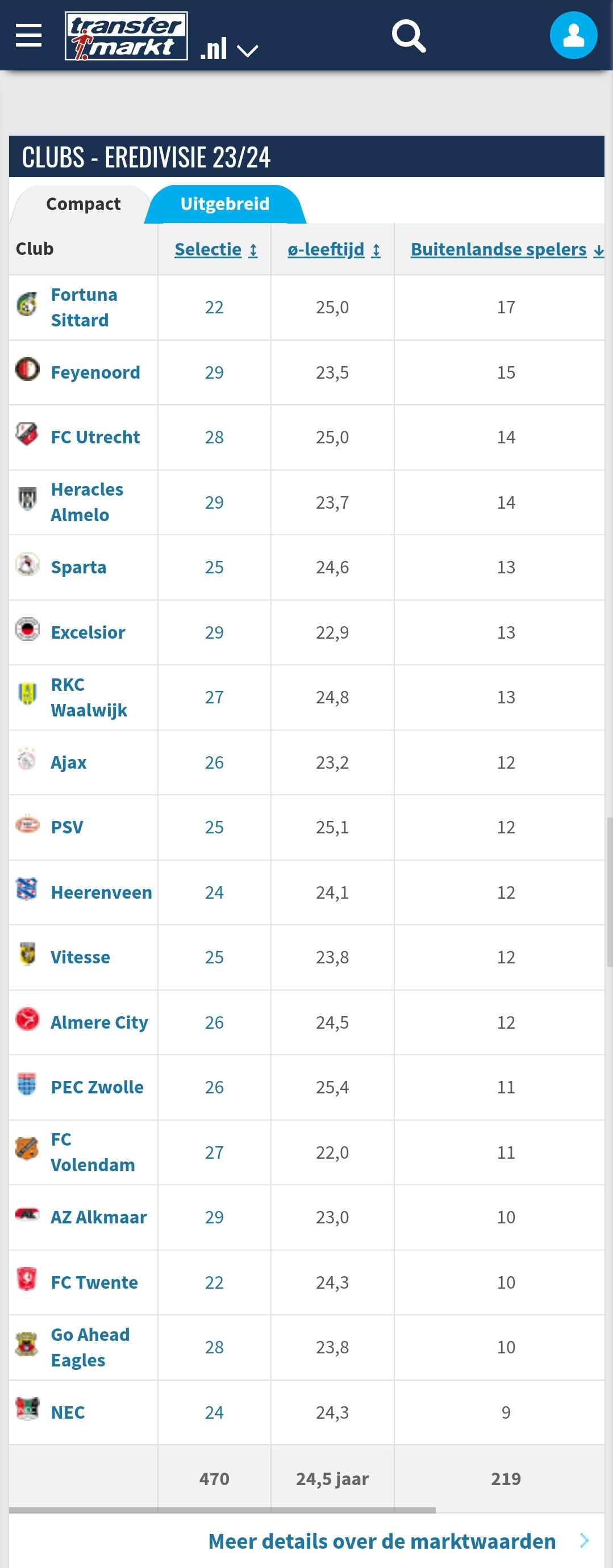This screenshot has width=613, height=1568.
Task: Sort by Buitenlandse spelers column
Action: (507, 249)
